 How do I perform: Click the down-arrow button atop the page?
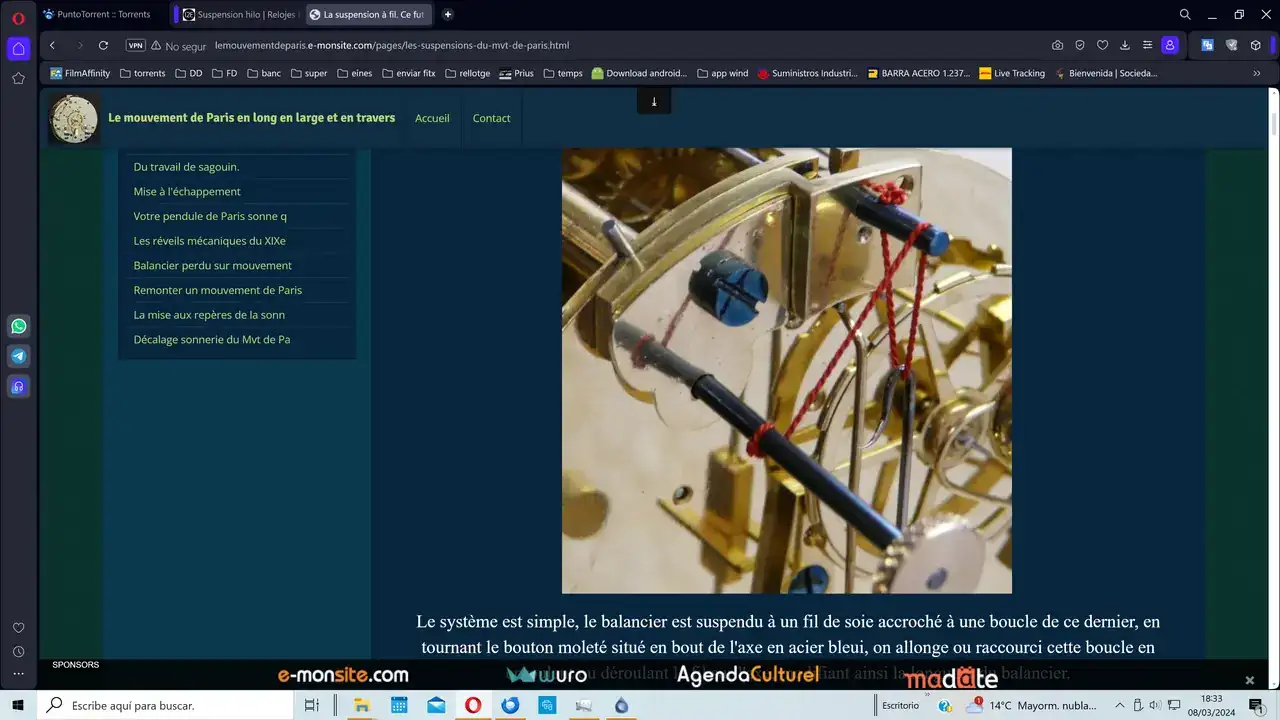(654, 101)
